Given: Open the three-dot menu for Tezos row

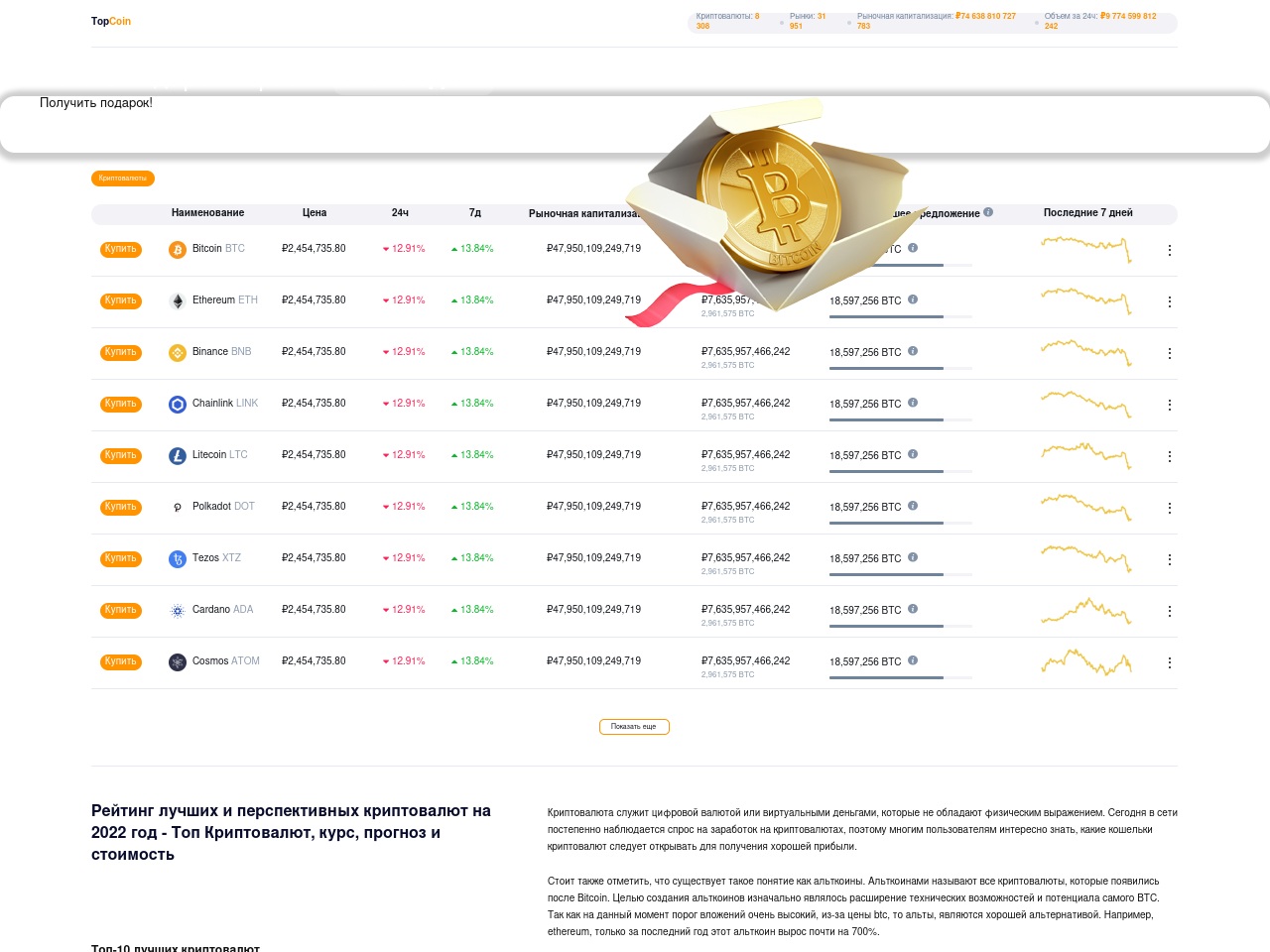Looking at the screenshot, I should [x=1170, y=559].
